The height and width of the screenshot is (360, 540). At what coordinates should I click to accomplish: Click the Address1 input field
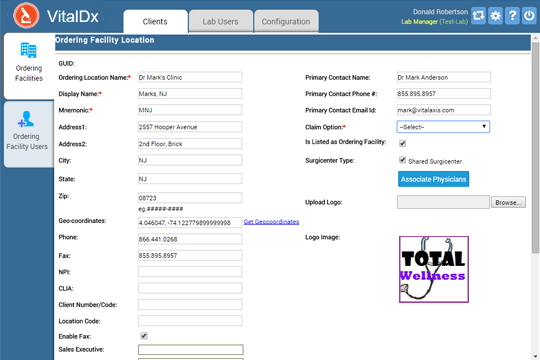[190, 127]
